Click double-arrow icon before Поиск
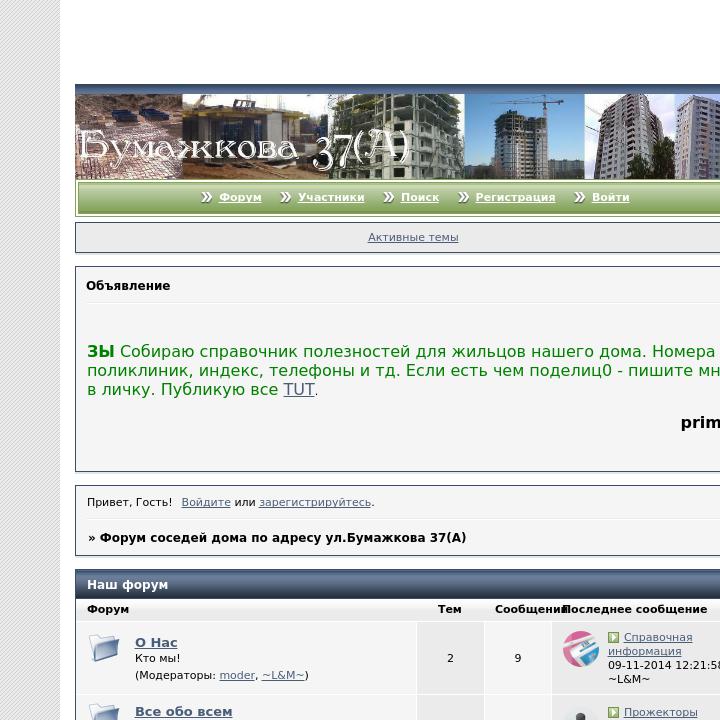Image resolution: width=720 pixels, height=720 pixels. pyautogui.click(x=388, y=197)
